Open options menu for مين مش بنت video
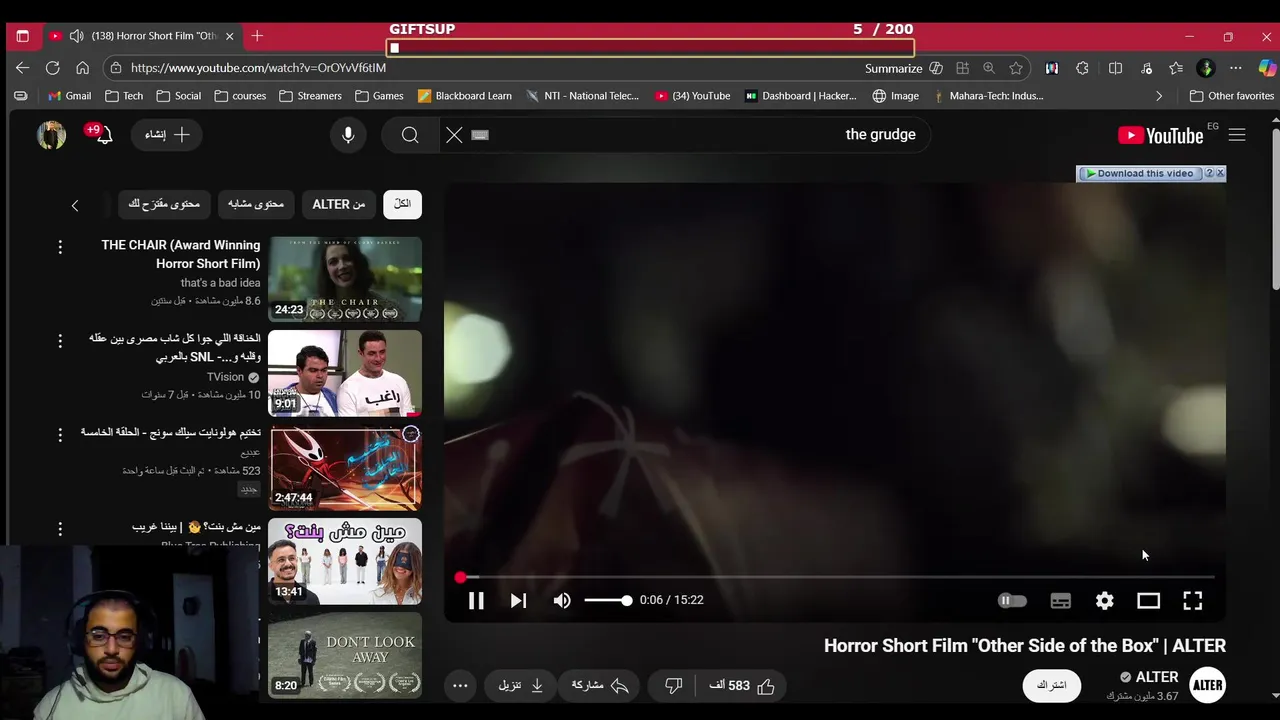This screenshot has height=720, width=1280. pyautogui.click(x=60, y=528)
